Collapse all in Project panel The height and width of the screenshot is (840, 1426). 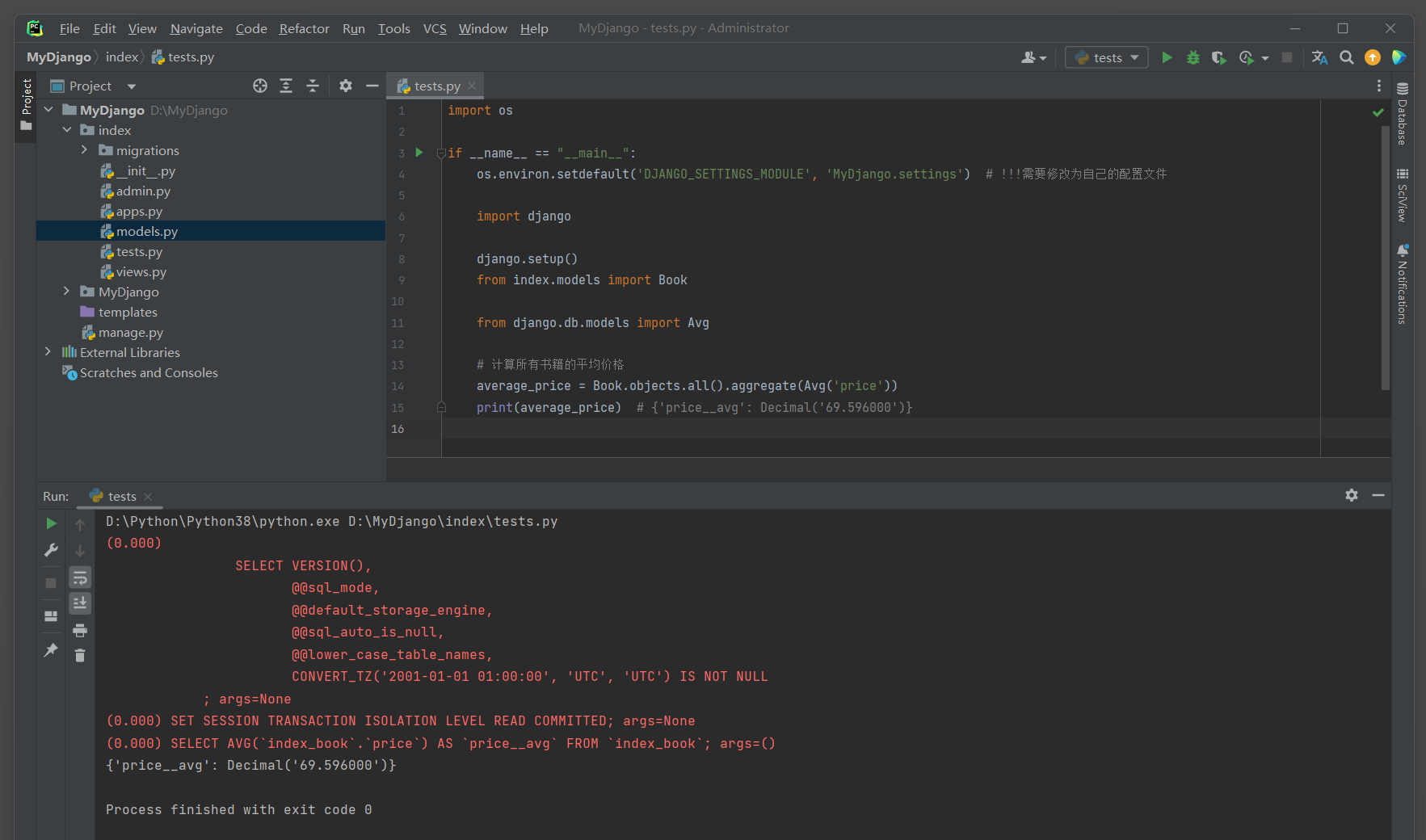pyautogui.click(x=313, y=86)
